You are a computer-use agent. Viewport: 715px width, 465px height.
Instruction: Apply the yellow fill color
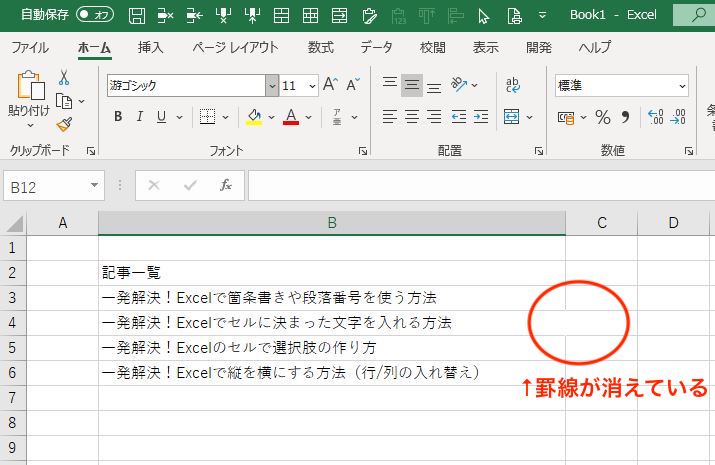254,117
